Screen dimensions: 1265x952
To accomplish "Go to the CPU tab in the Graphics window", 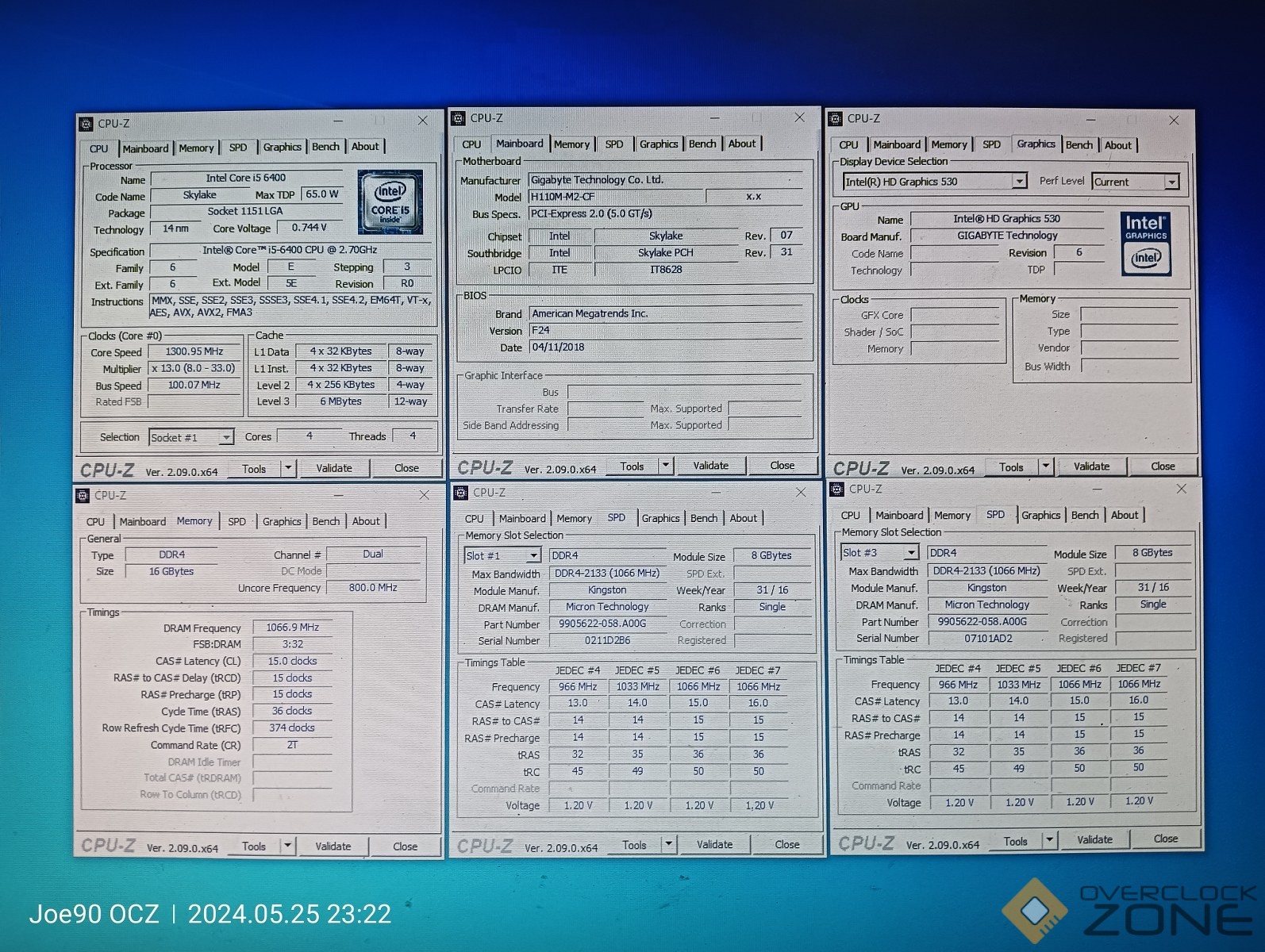I will click(848, 144).
